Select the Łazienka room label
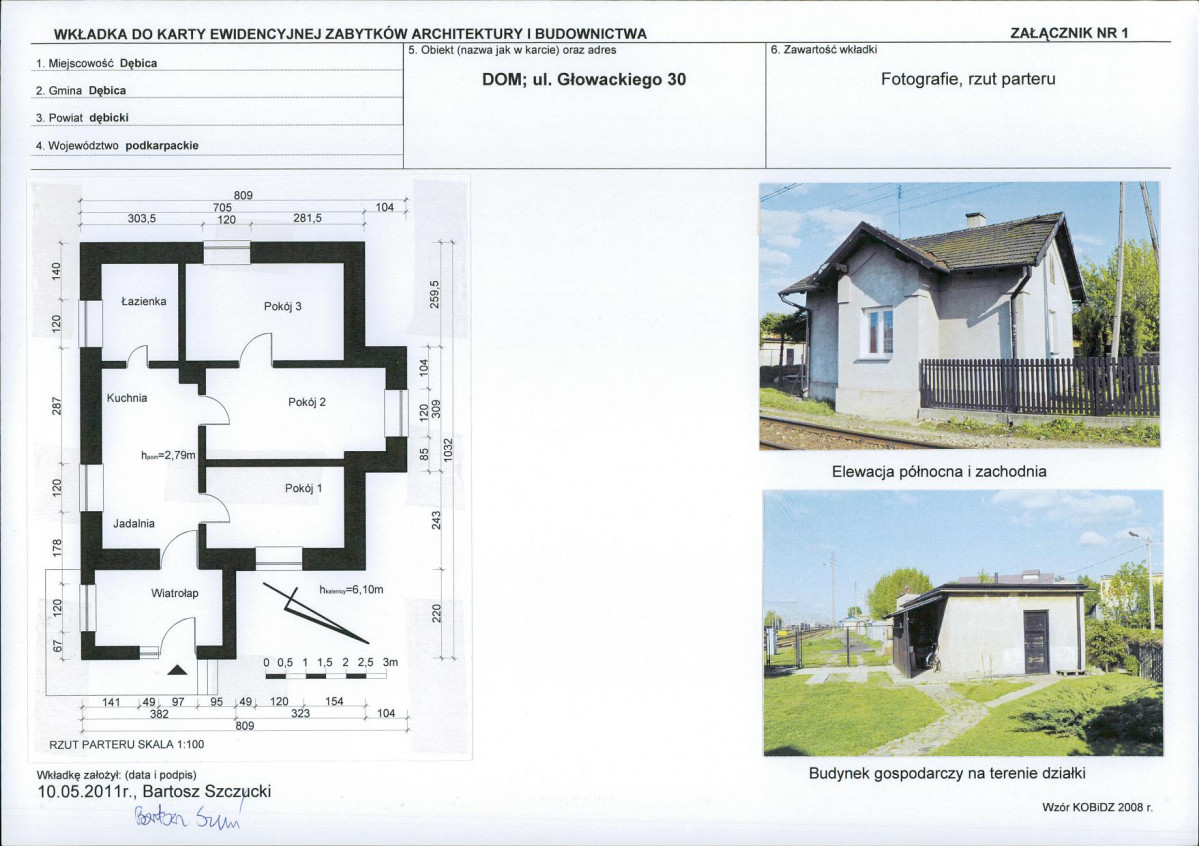1199x846 pixels. coord(144,301)
